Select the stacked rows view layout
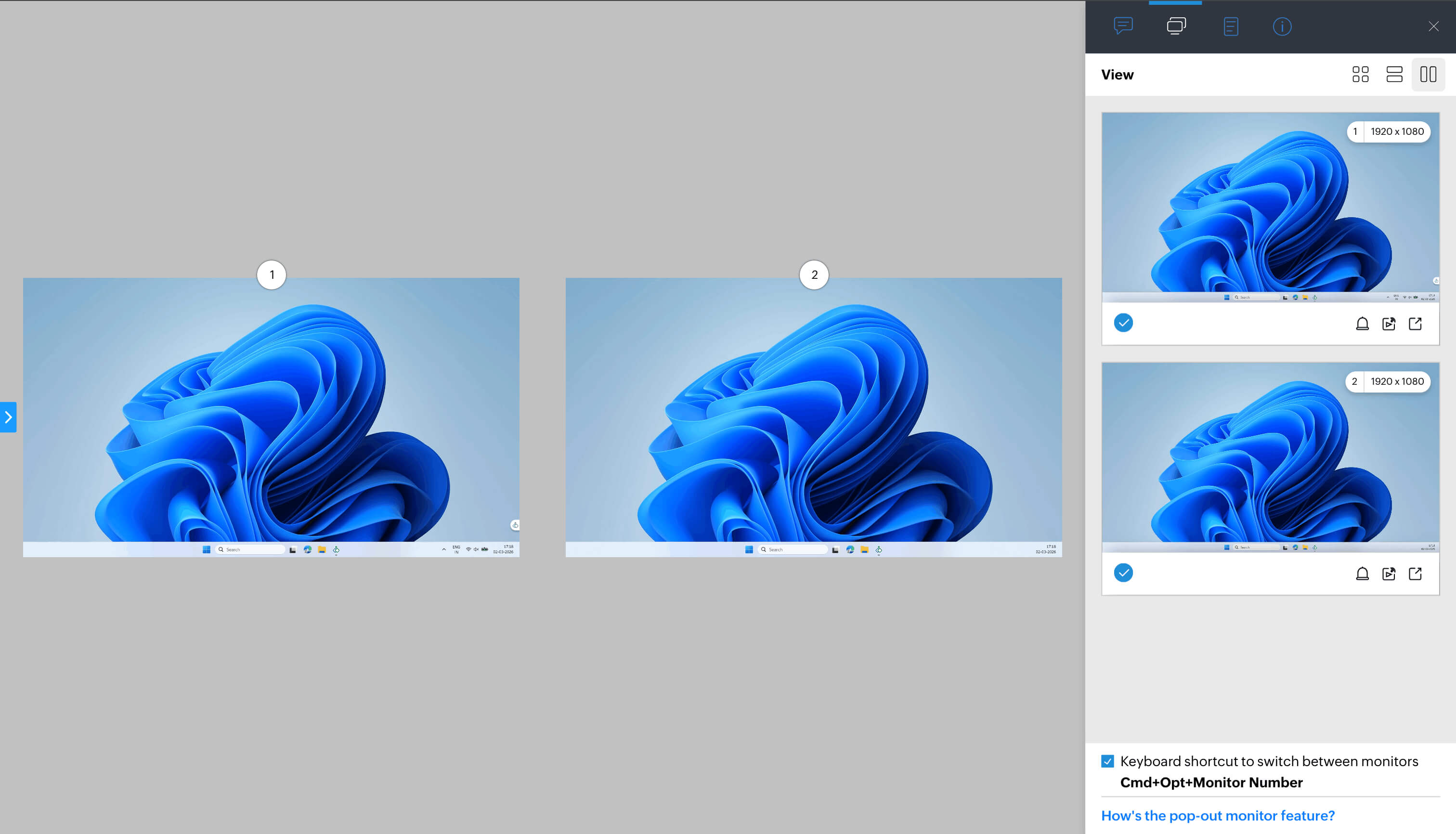 [1394, 75]
